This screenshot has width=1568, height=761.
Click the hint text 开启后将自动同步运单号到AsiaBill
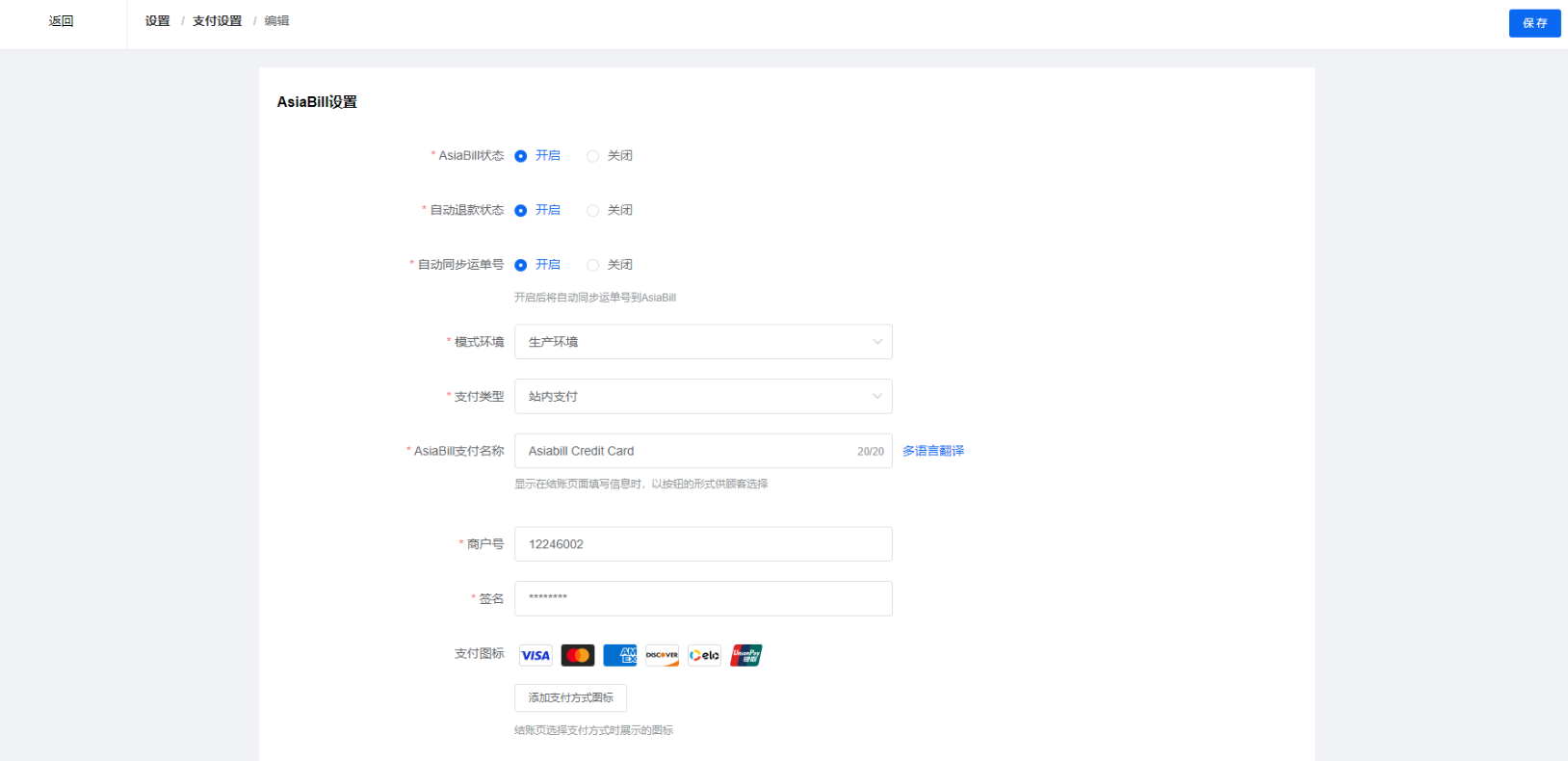[x=595, y=298]
